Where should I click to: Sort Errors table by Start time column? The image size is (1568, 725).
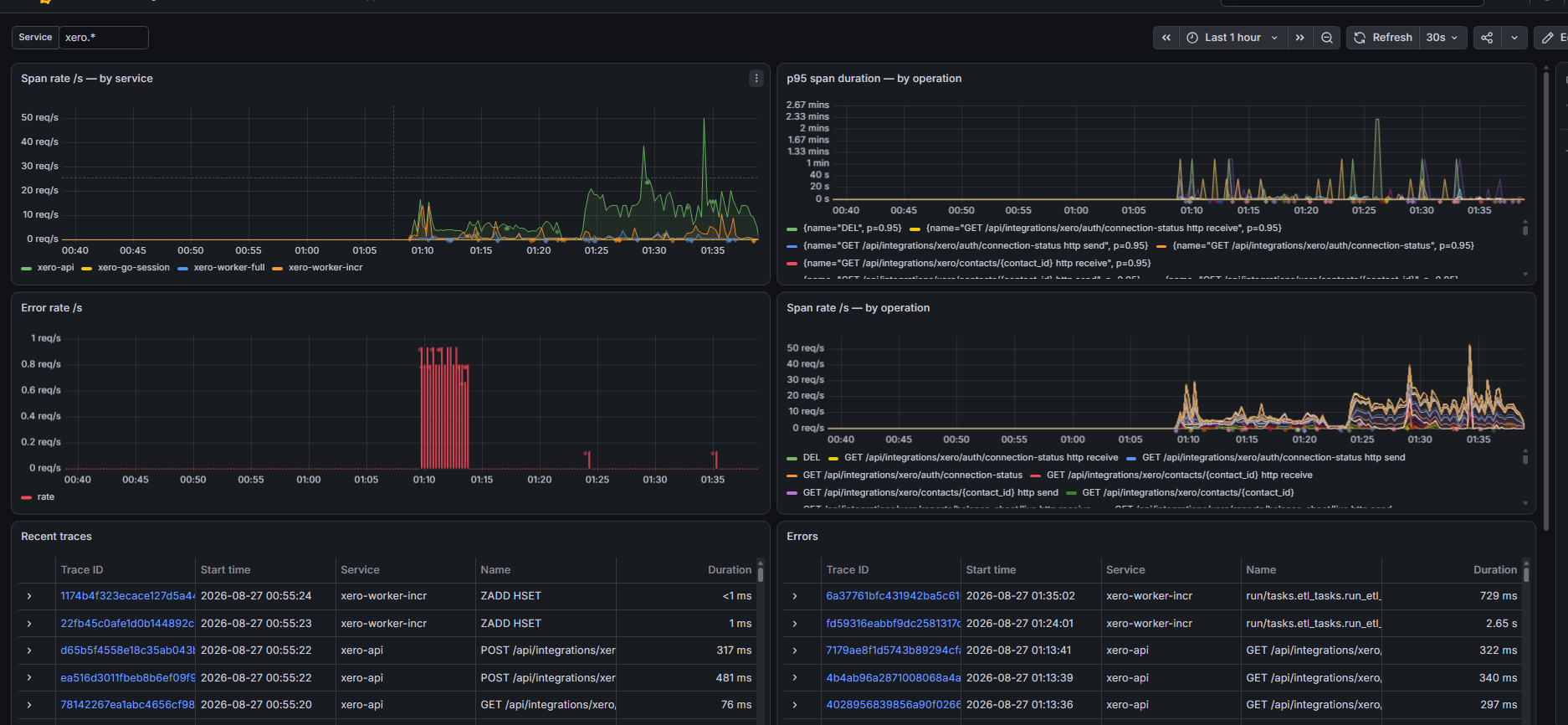(991, 570)
